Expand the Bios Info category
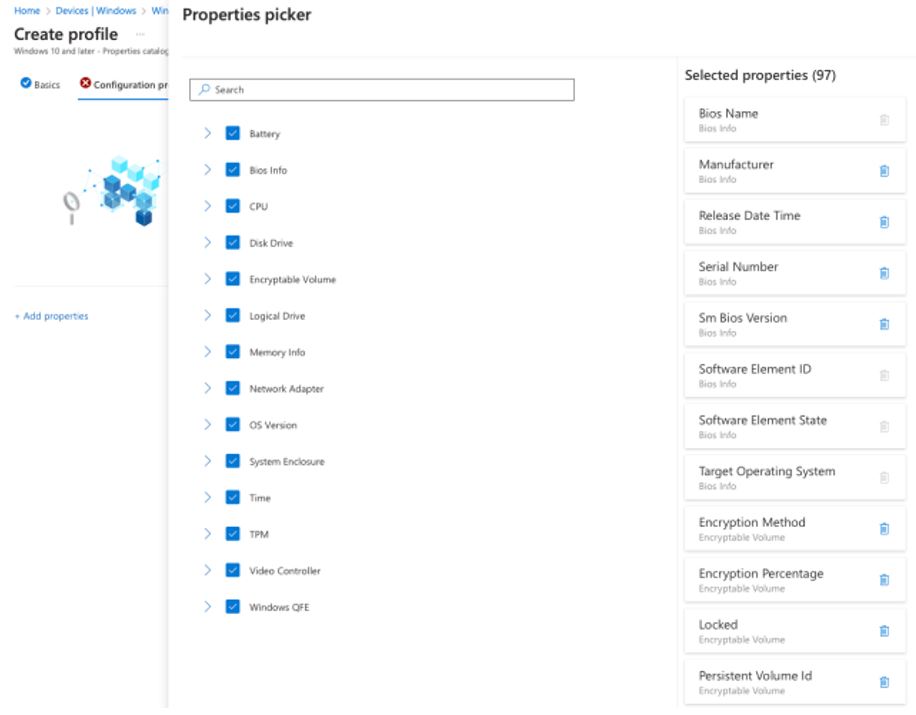The image size is (916, 715). pyautogui.click(x=207, y=170)
